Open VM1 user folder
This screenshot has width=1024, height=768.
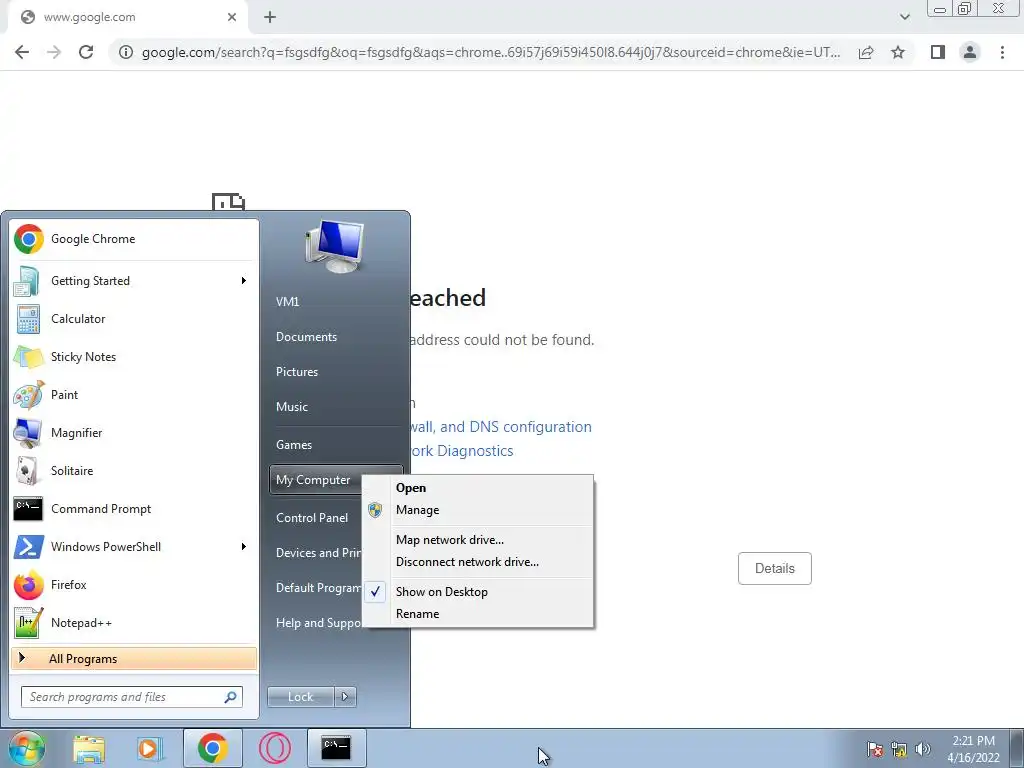[336, 302]
